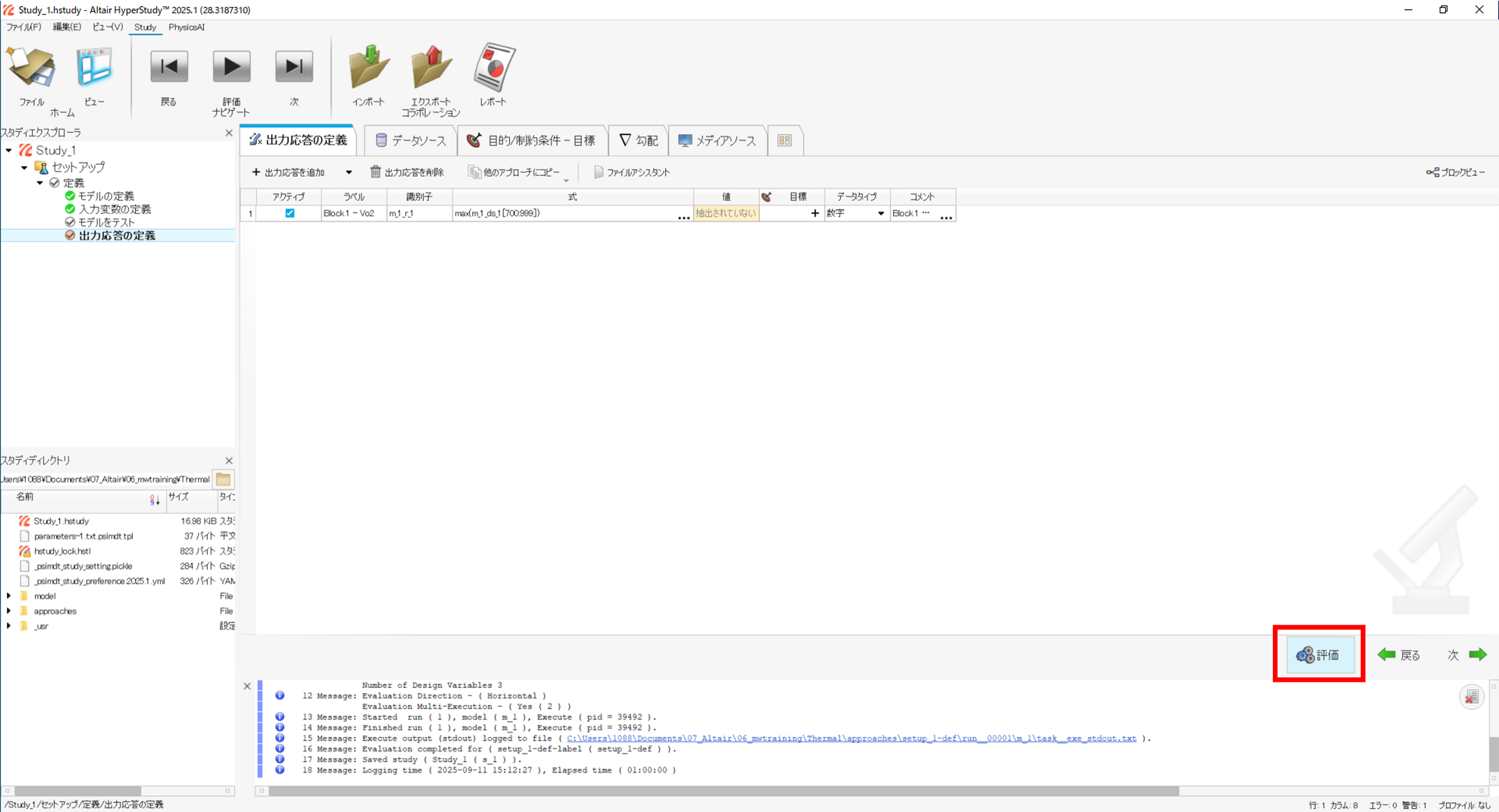The height and width of the screenshot is (812, 1499).
Task: Click the study directory folder browse icon
Action: (x=223, y=480)
